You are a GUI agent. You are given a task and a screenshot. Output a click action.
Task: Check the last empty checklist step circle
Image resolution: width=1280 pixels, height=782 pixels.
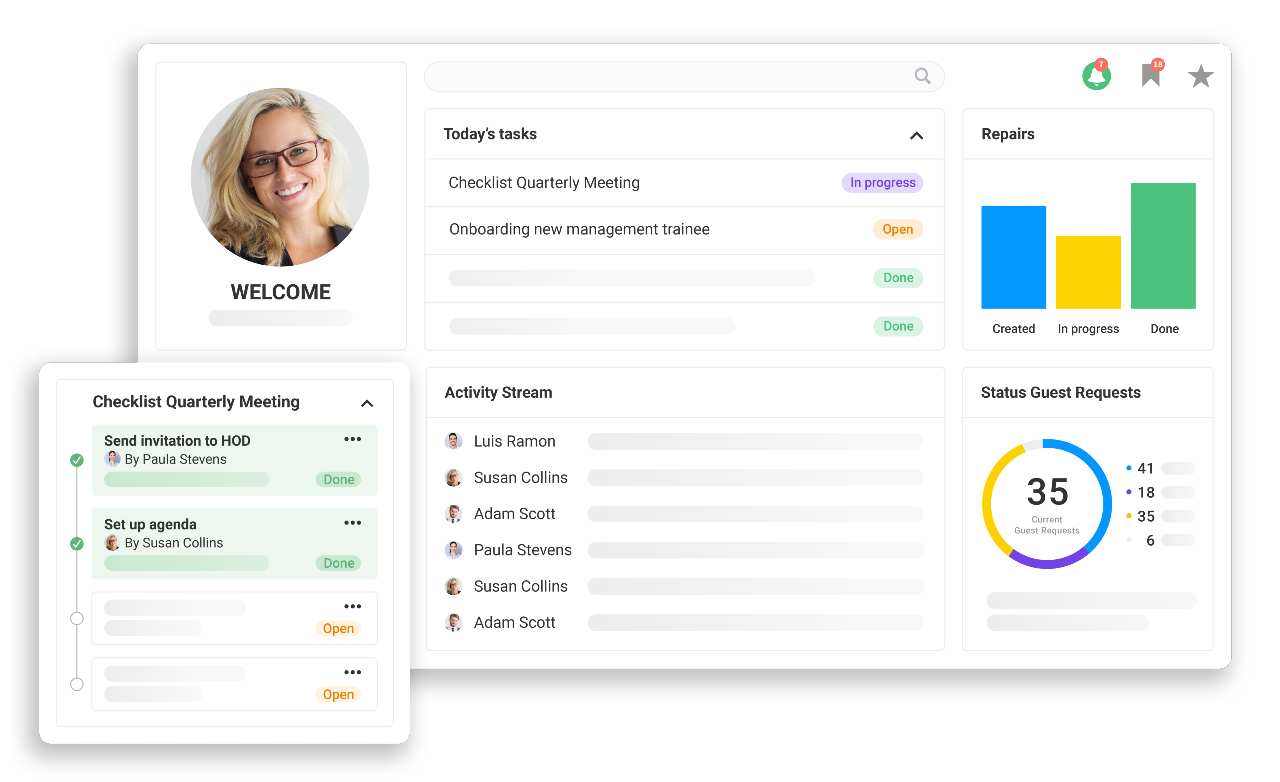(77, 685)
